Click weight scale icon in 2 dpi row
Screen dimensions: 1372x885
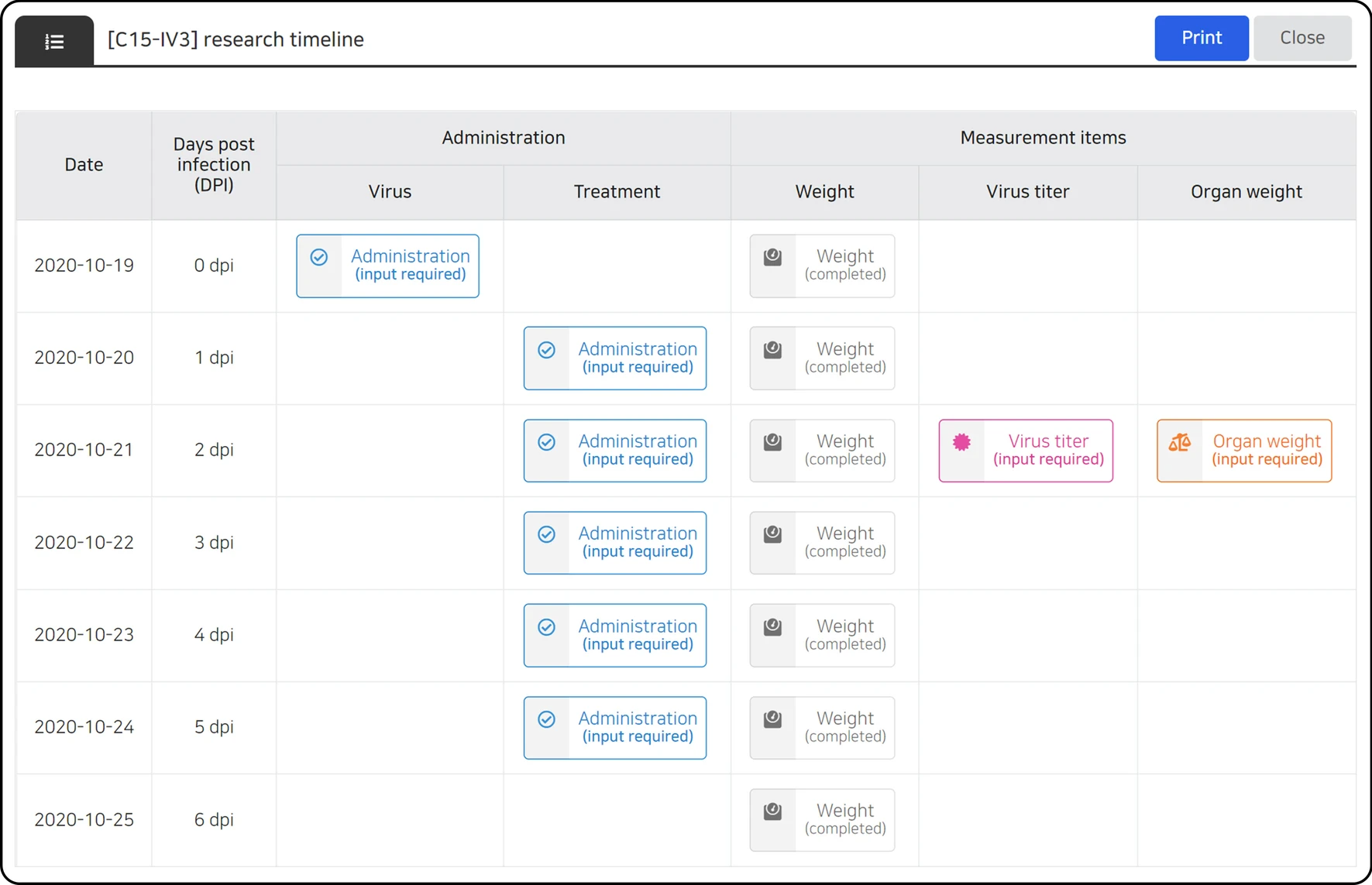point(772,442)
